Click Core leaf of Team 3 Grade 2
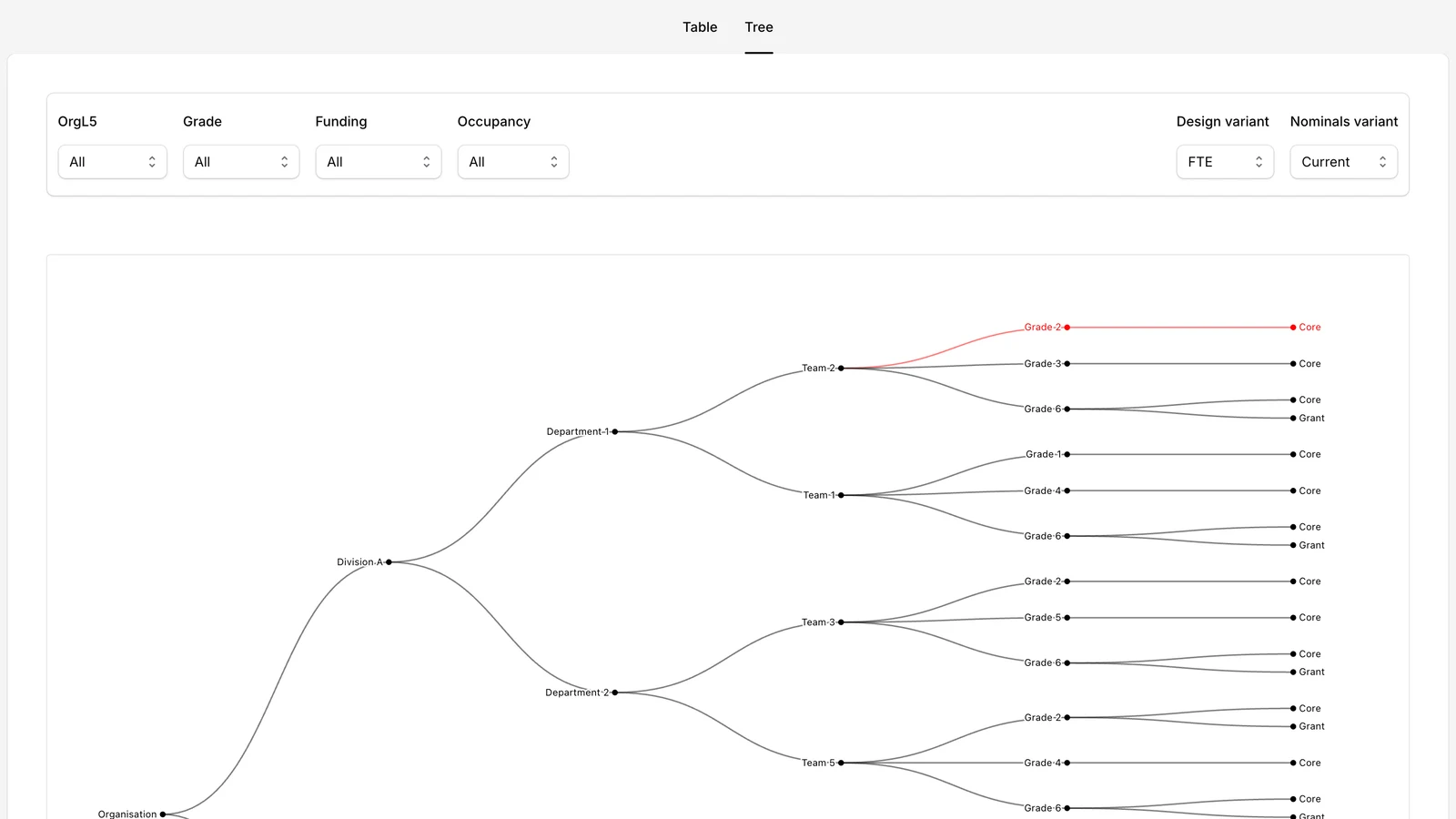The height and width of the screenshot is (819, 1456). [1293, 581]
